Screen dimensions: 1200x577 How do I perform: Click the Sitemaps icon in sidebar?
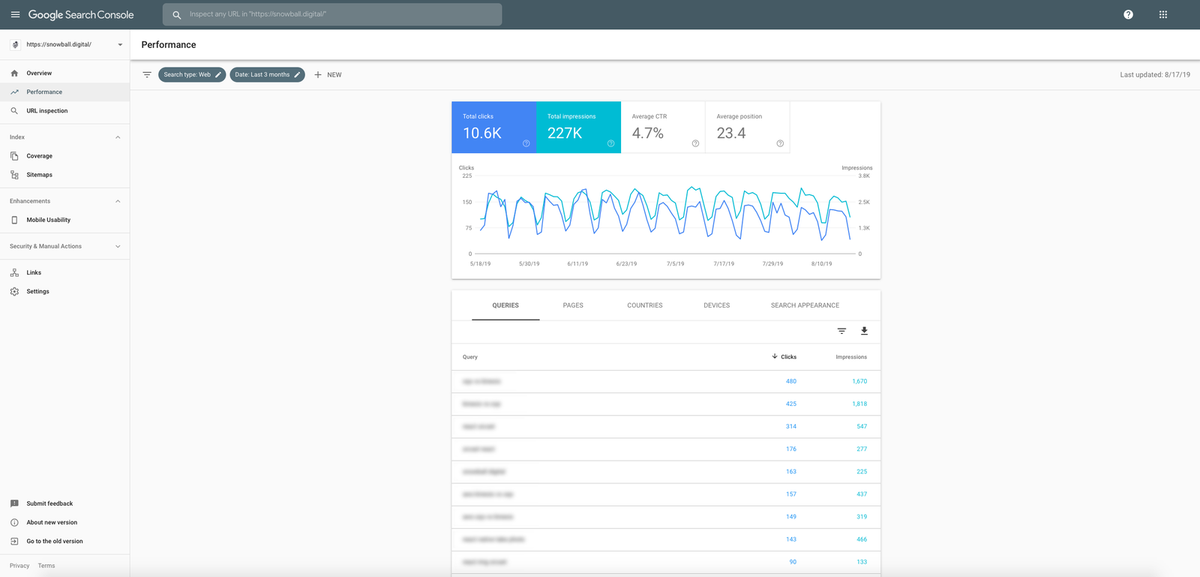point(14,175)
